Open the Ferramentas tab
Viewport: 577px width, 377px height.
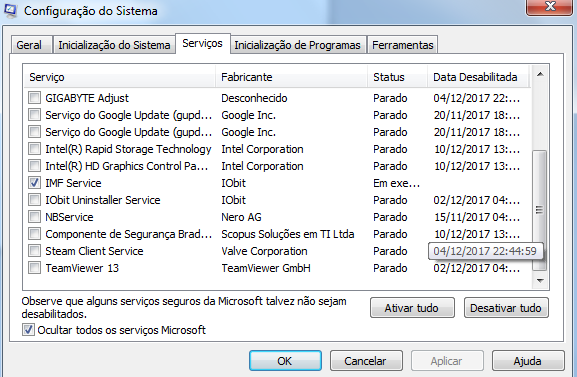pyautogui.click(x=403, y=45)
